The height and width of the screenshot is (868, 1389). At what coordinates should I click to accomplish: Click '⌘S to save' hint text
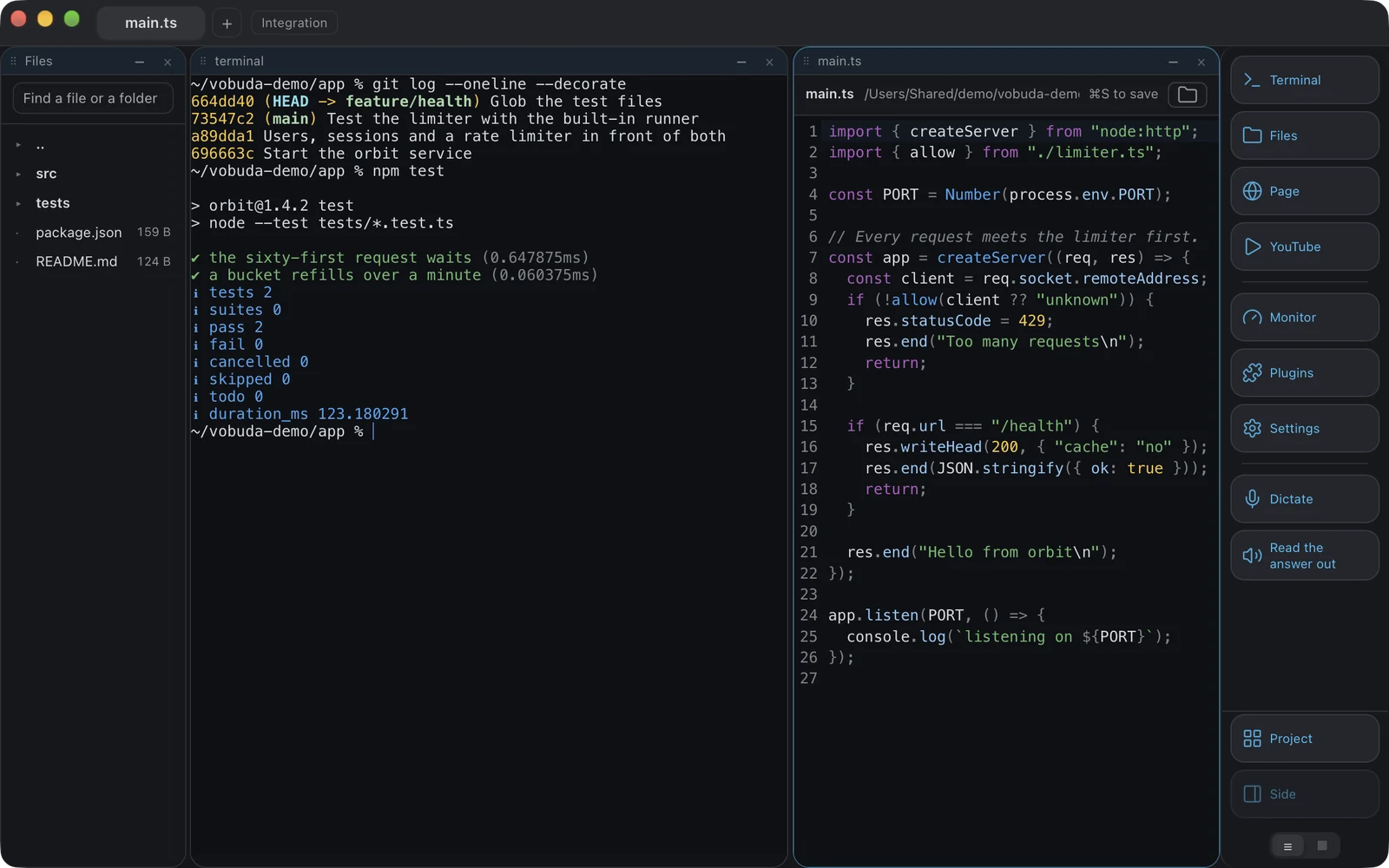click(x=1123, y=94)
